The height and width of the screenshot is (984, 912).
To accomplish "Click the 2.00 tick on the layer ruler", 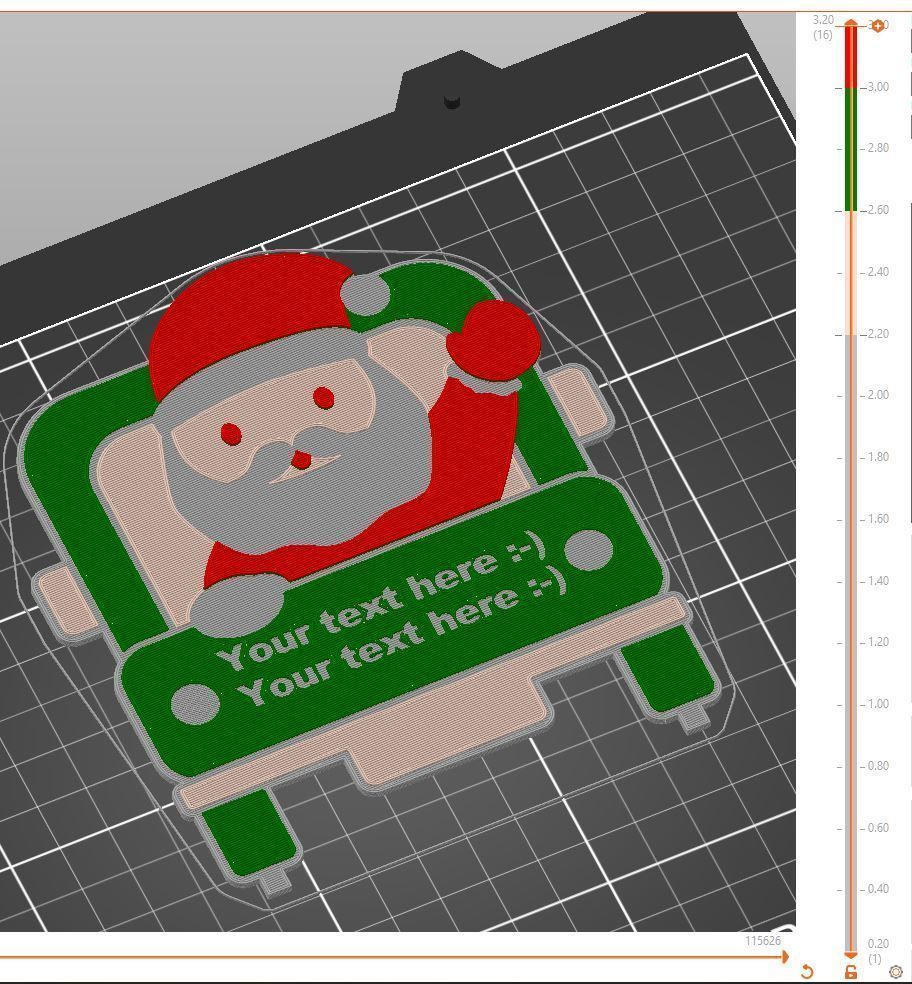I will click(877, 395).
